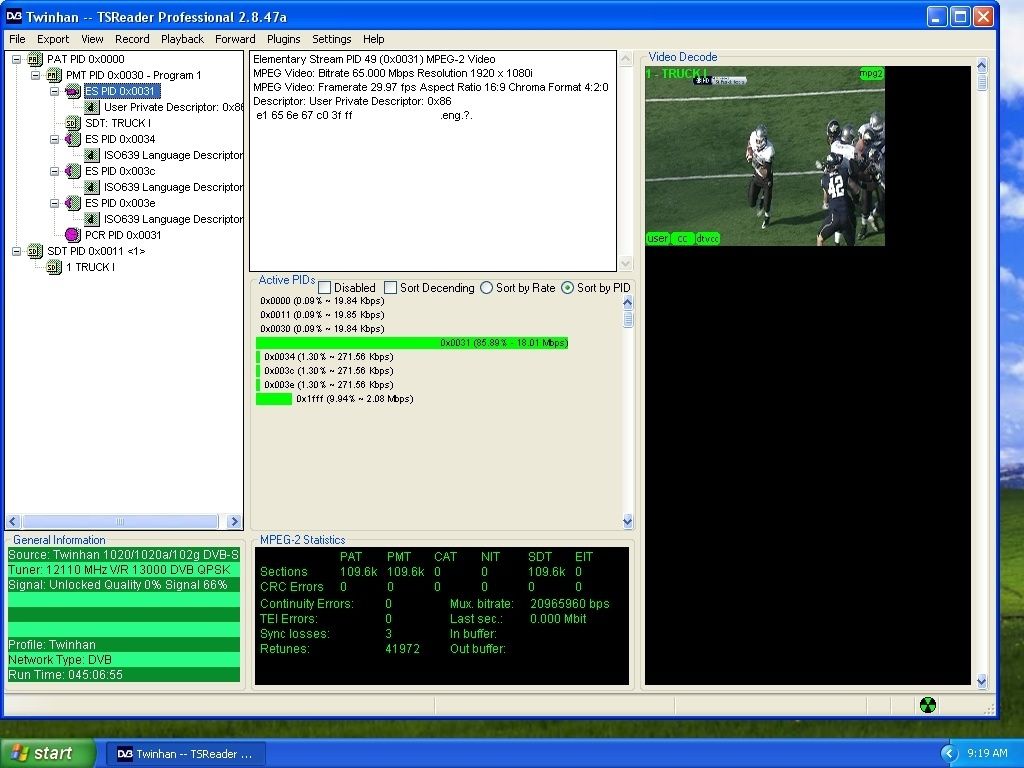1024x768 pixels.
Task: Click the magenta clock icon for PCR PID 0x0031
Action: [72, 235]
